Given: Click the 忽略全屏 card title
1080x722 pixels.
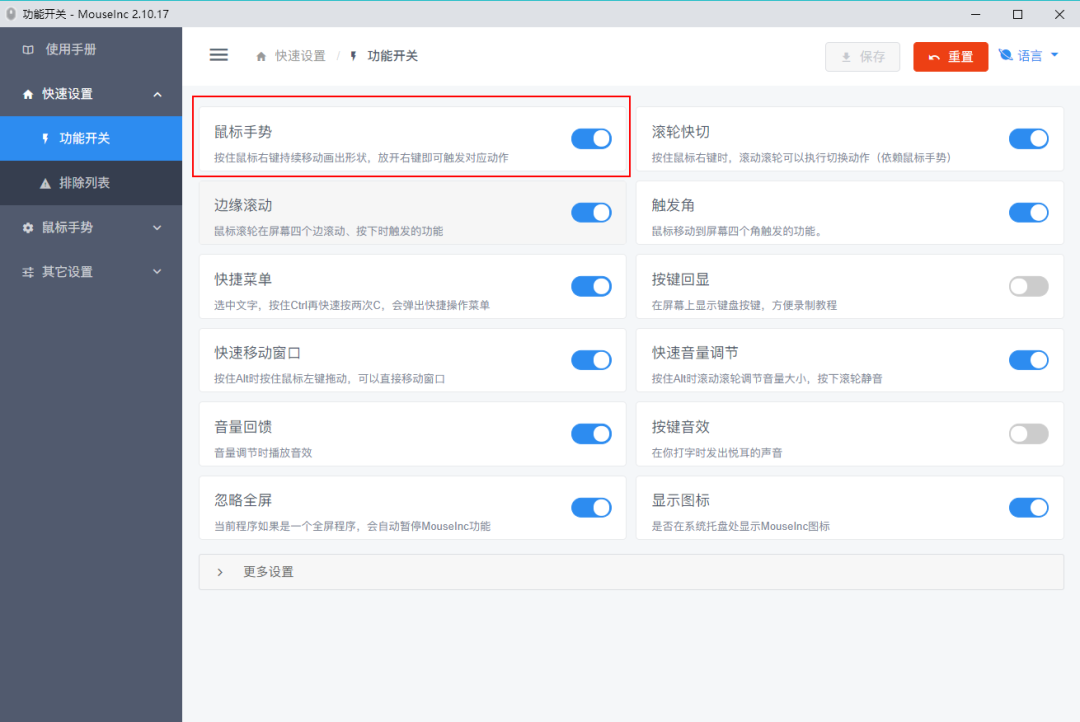Looking at the screenshot, I should point(243,500).
